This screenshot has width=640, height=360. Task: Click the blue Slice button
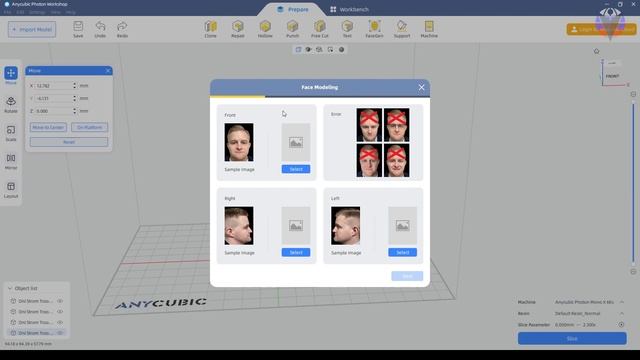572,338
